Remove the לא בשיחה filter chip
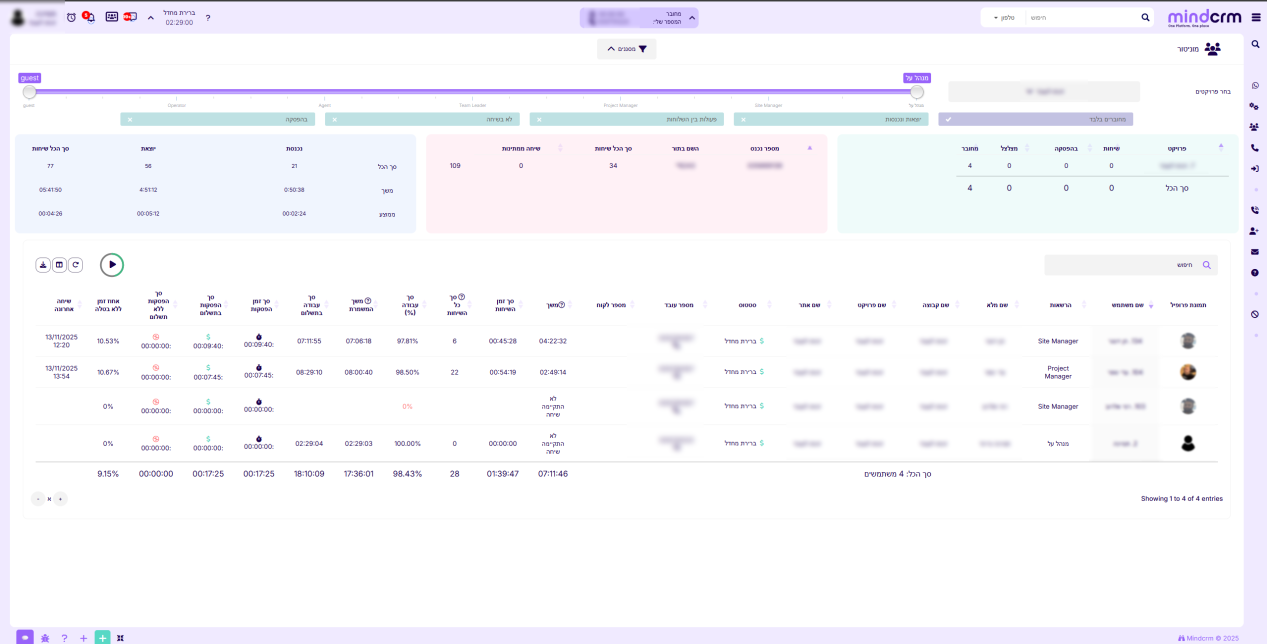Screen dimensions: 1267x644 334,118
